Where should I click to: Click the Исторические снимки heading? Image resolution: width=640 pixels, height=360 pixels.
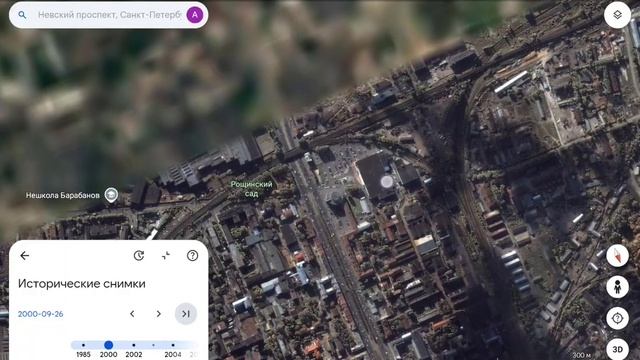pyautogui.click(x=82, y=284)
